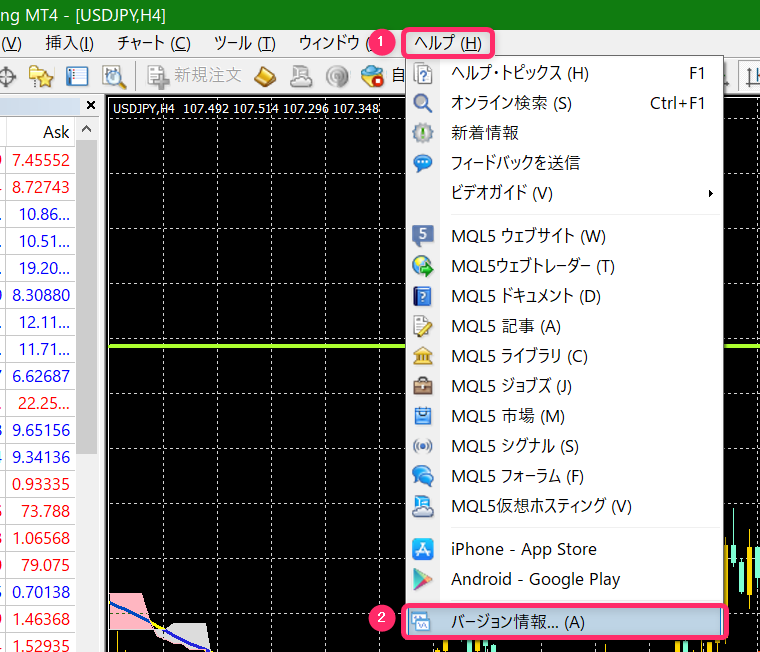Viewport: 760px width, 652px height.
Task: Open MQL5 記事 (A)
Action: (x=565, y=326)
